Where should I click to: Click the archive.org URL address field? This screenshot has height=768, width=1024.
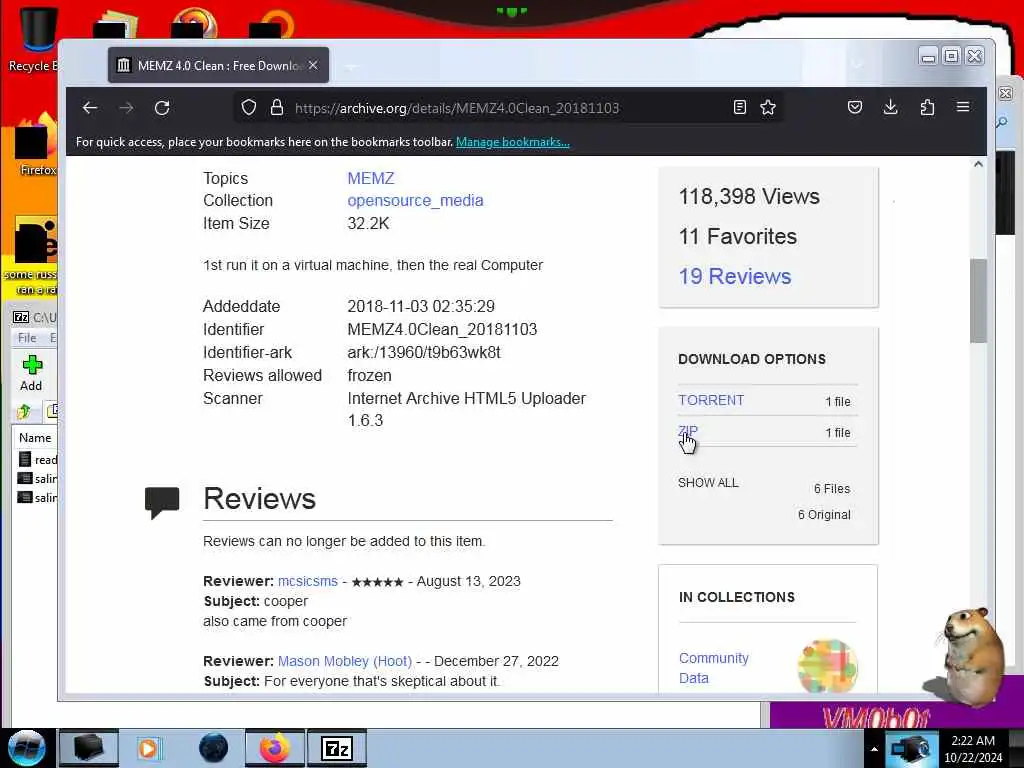509,108
